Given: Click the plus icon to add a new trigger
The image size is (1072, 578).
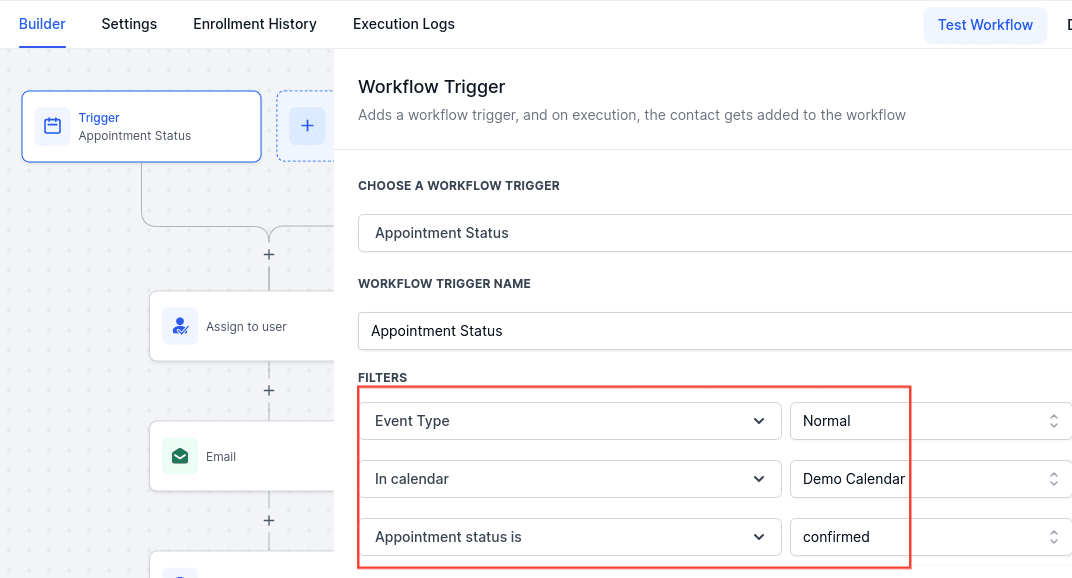Looking at the screenshot, I should pyautogui.click(x=307, y=126).
